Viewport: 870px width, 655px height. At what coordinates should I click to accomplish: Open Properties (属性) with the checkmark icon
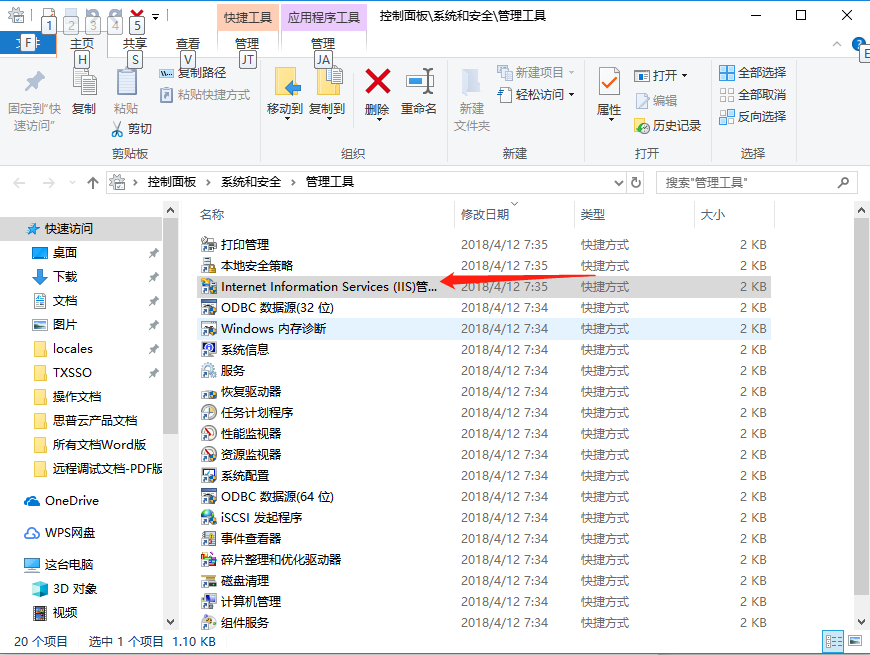point(608,82)
